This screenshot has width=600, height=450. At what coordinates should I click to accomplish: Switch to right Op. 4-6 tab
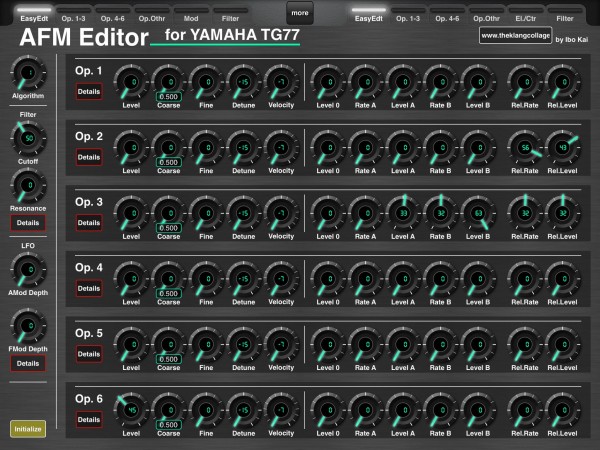pos(447,15)
